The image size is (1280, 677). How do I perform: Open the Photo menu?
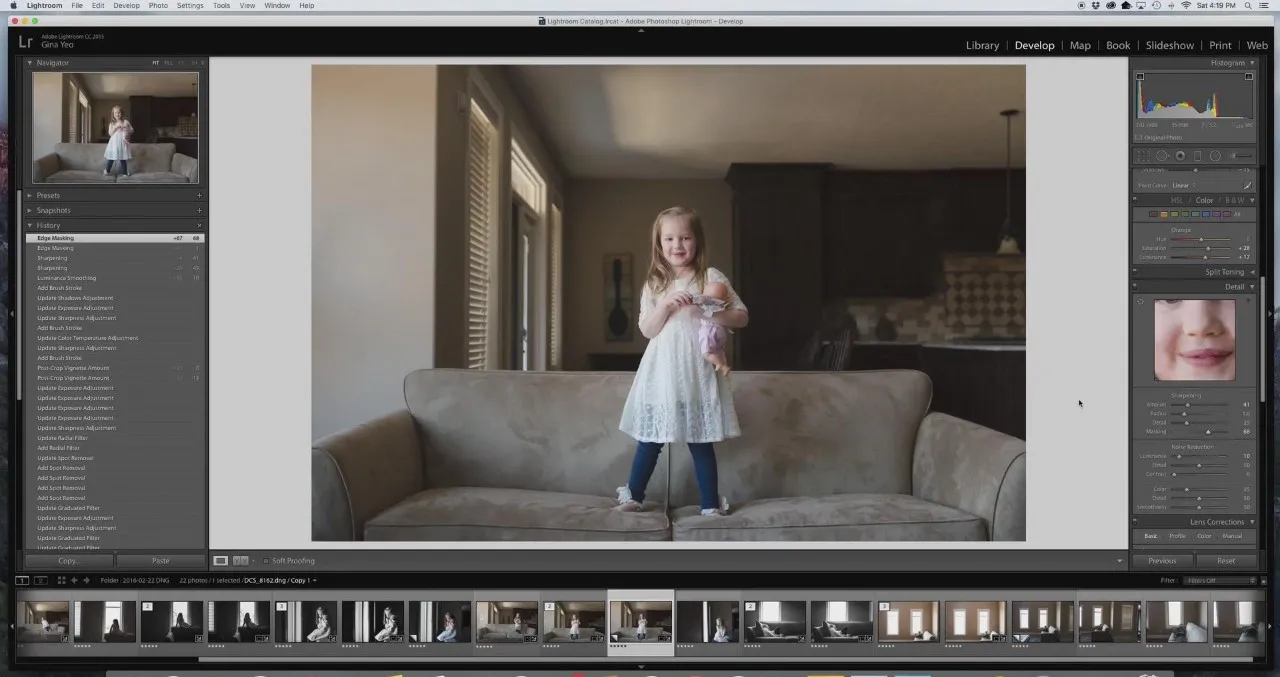158,6
